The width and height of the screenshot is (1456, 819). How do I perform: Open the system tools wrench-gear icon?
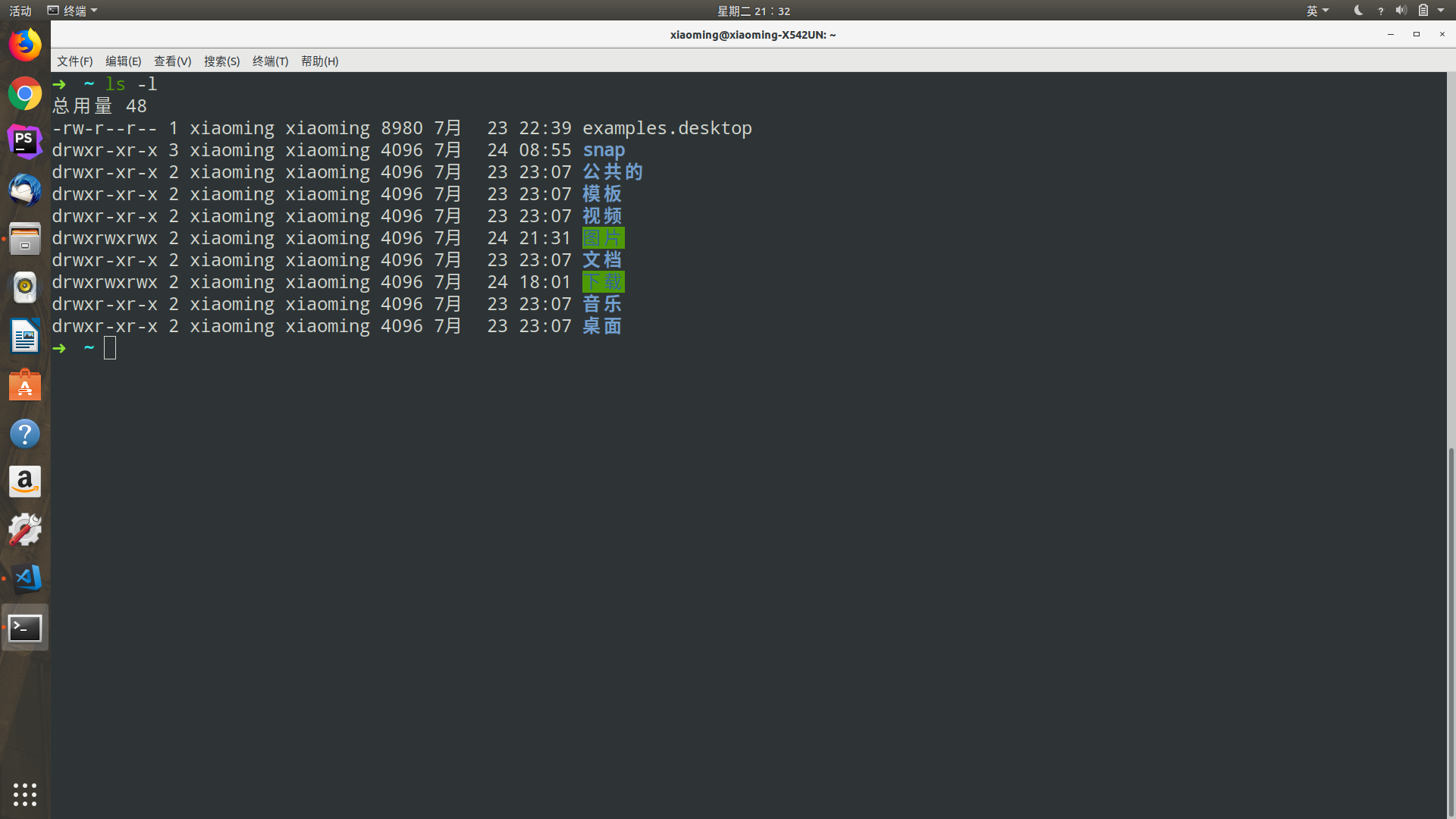point(25,530)
